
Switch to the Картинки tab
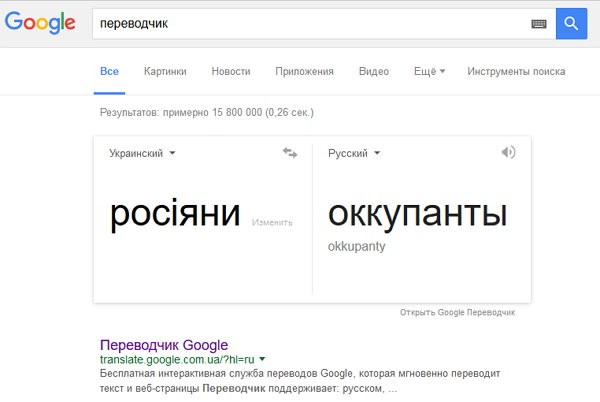point(165,71)
